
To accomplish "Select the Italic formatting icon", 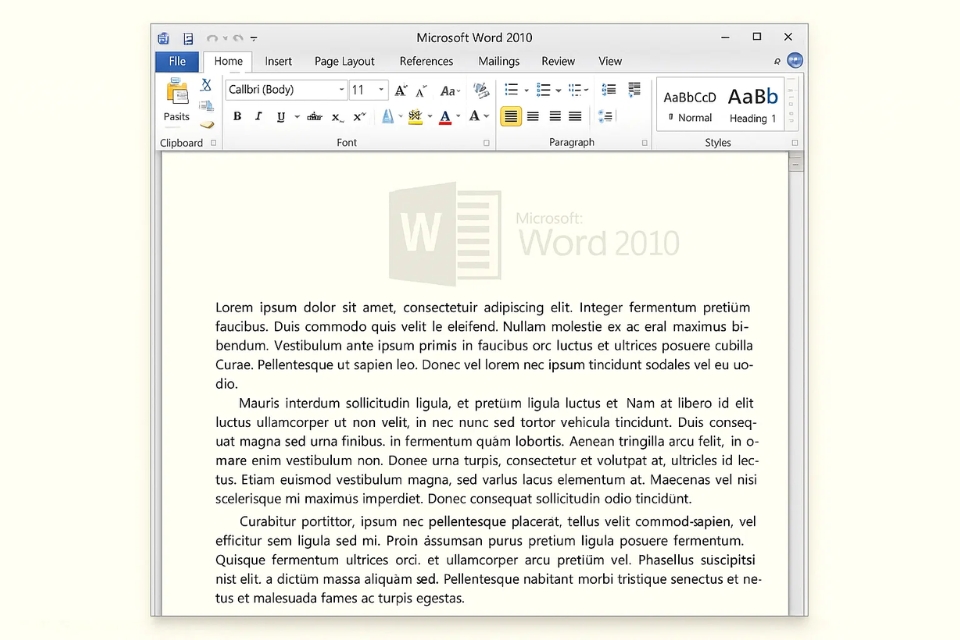I will 257,116.
